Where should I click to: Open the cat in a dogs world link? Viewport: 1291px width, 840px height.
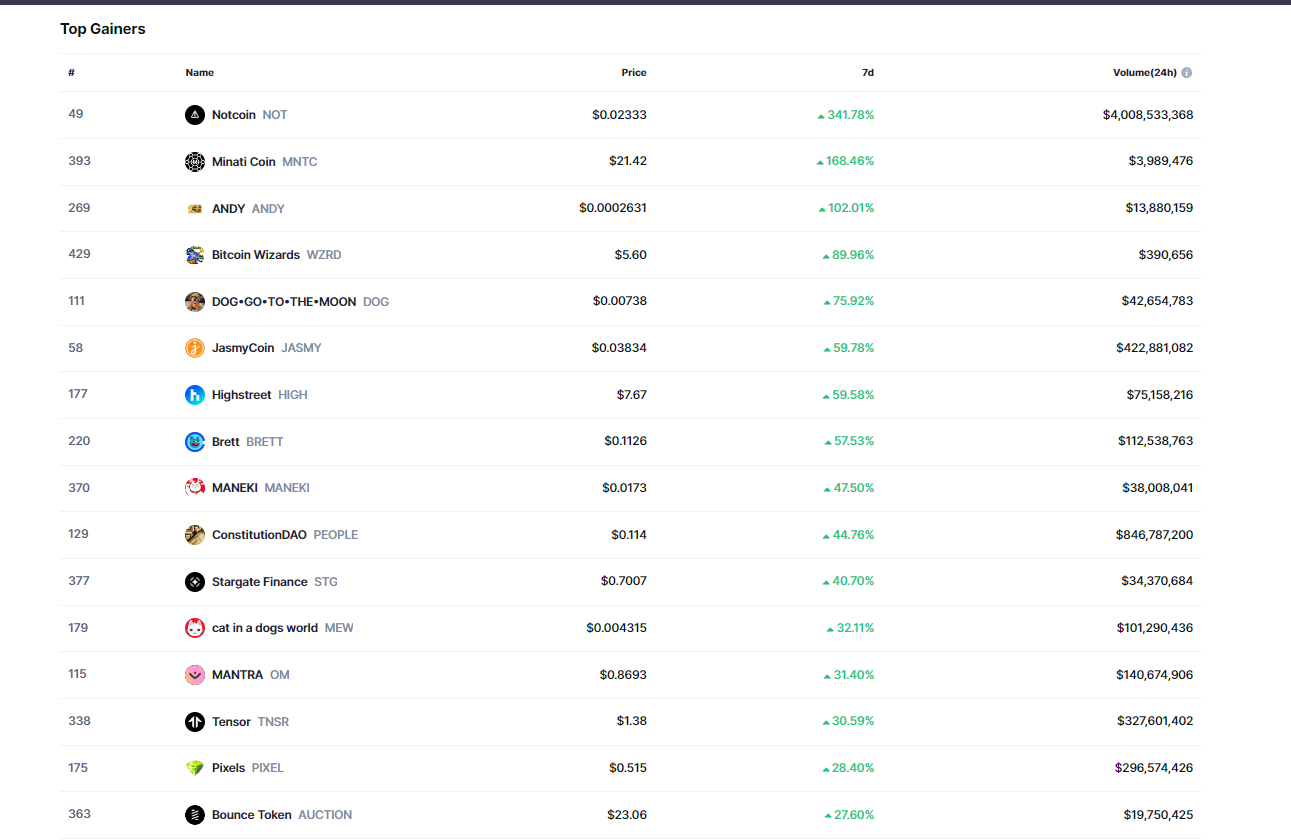(264, 628)
